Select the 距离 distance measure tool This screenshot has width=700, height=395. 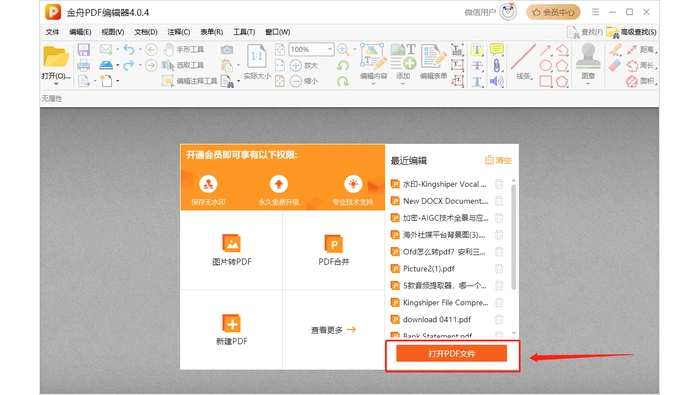[641, 50]
